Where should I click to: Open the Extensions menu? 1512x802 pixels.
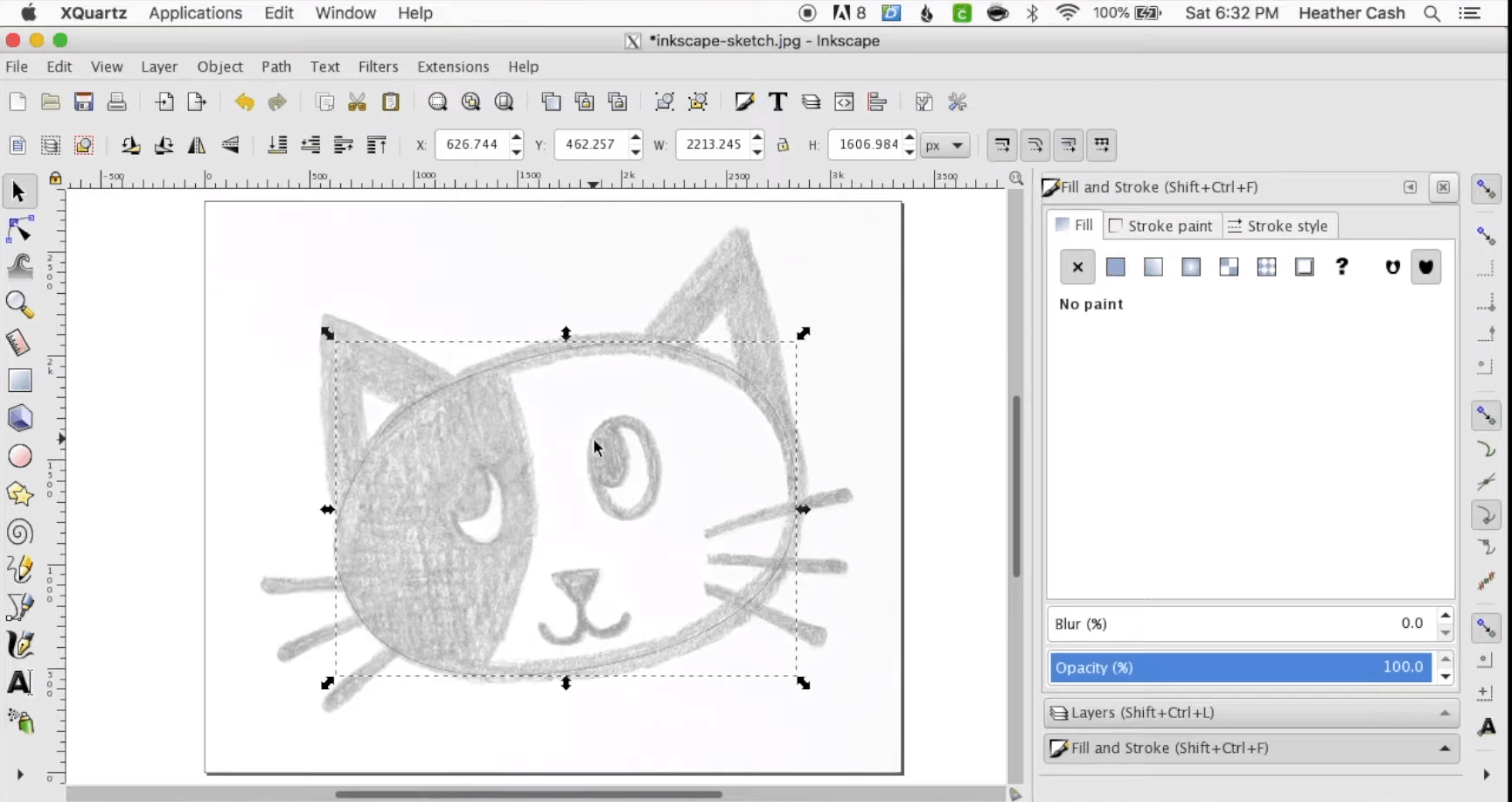click(x=453, y=66)
